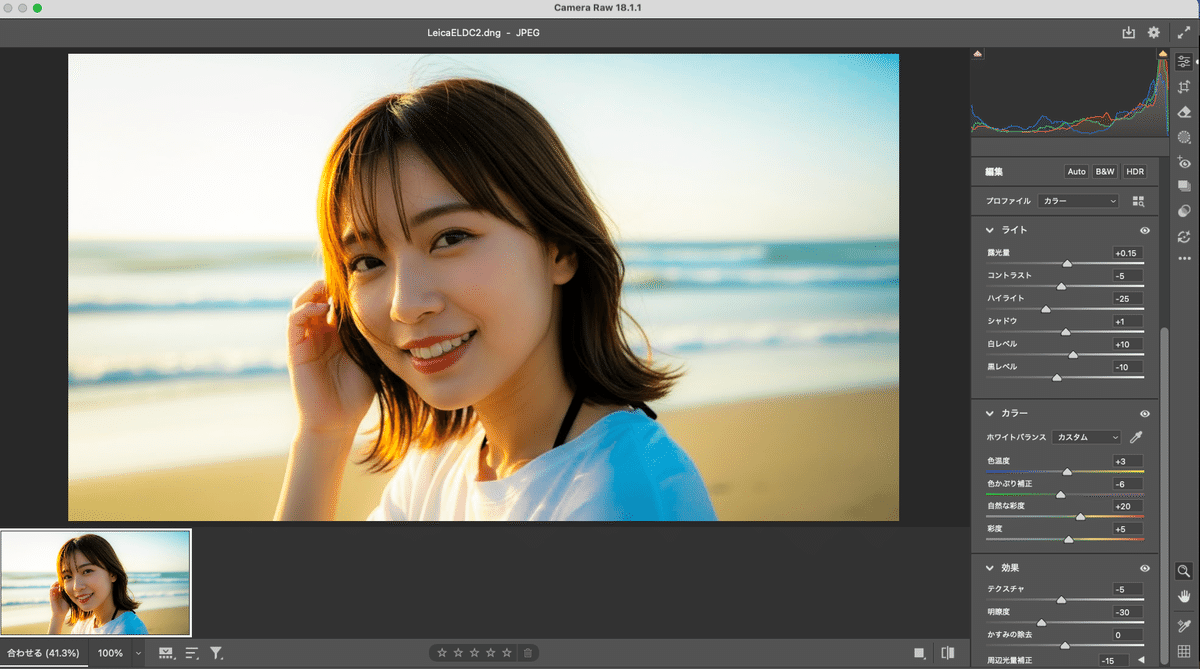Open the プロファイル dropdown
This screenshot has height=669, width=1200.
(1078, 201)
